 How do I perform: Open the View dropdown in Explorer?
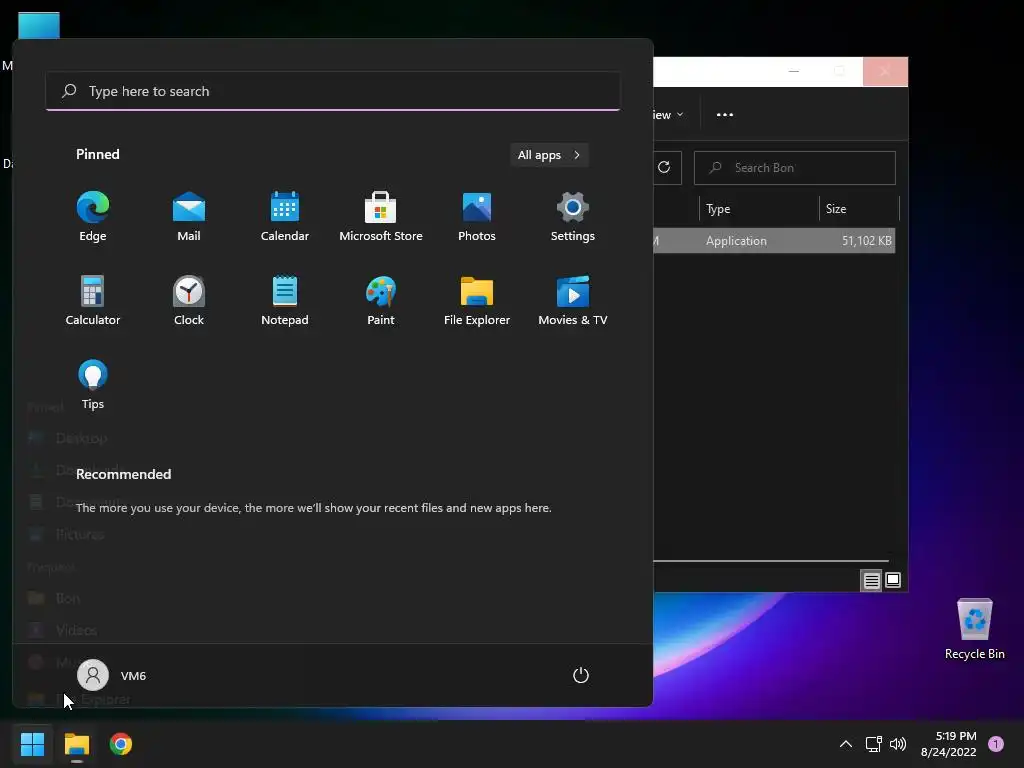[x=668, y=115]
